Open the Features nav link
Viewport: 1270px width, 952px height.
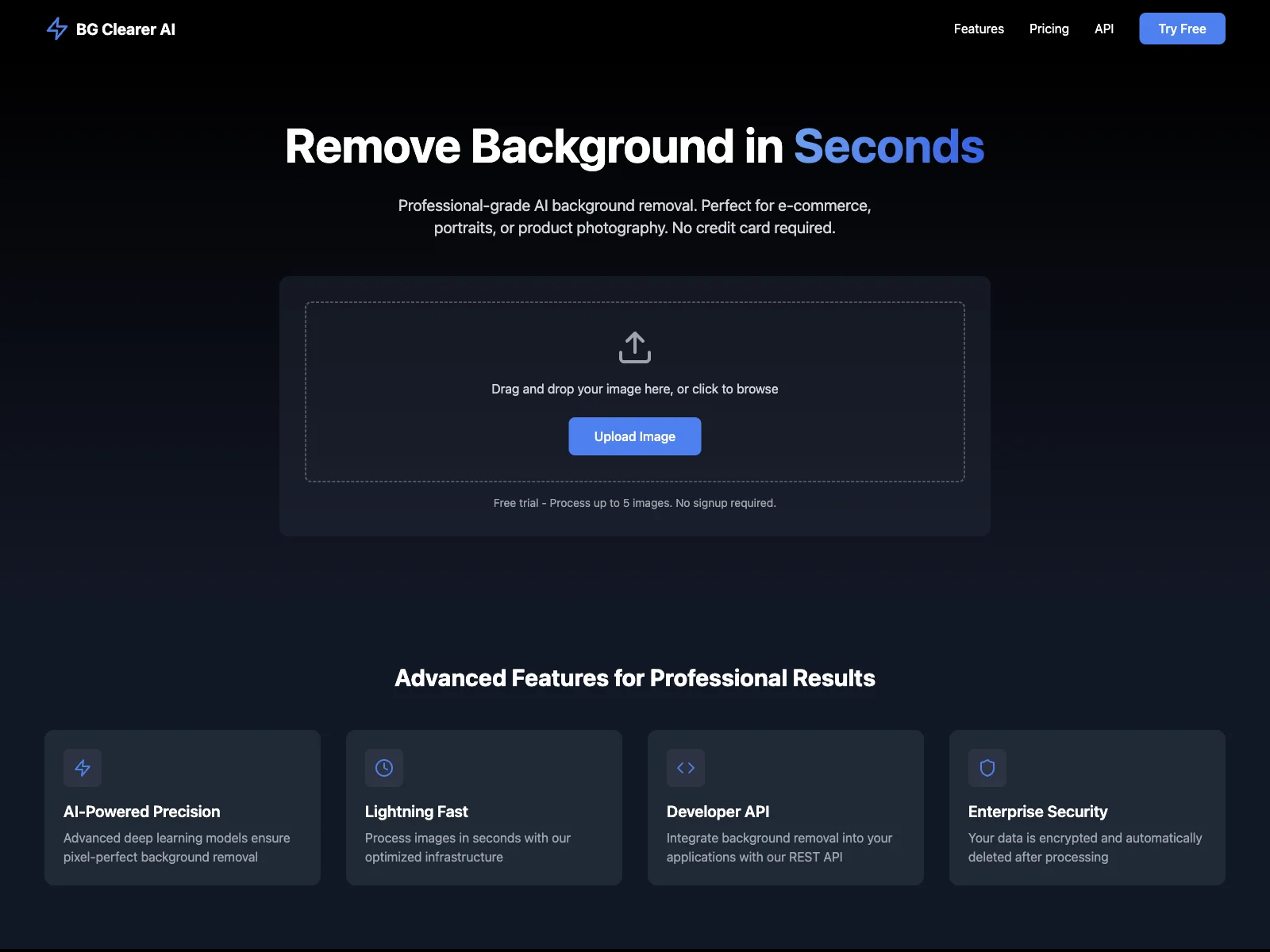[x=979, y=29]
